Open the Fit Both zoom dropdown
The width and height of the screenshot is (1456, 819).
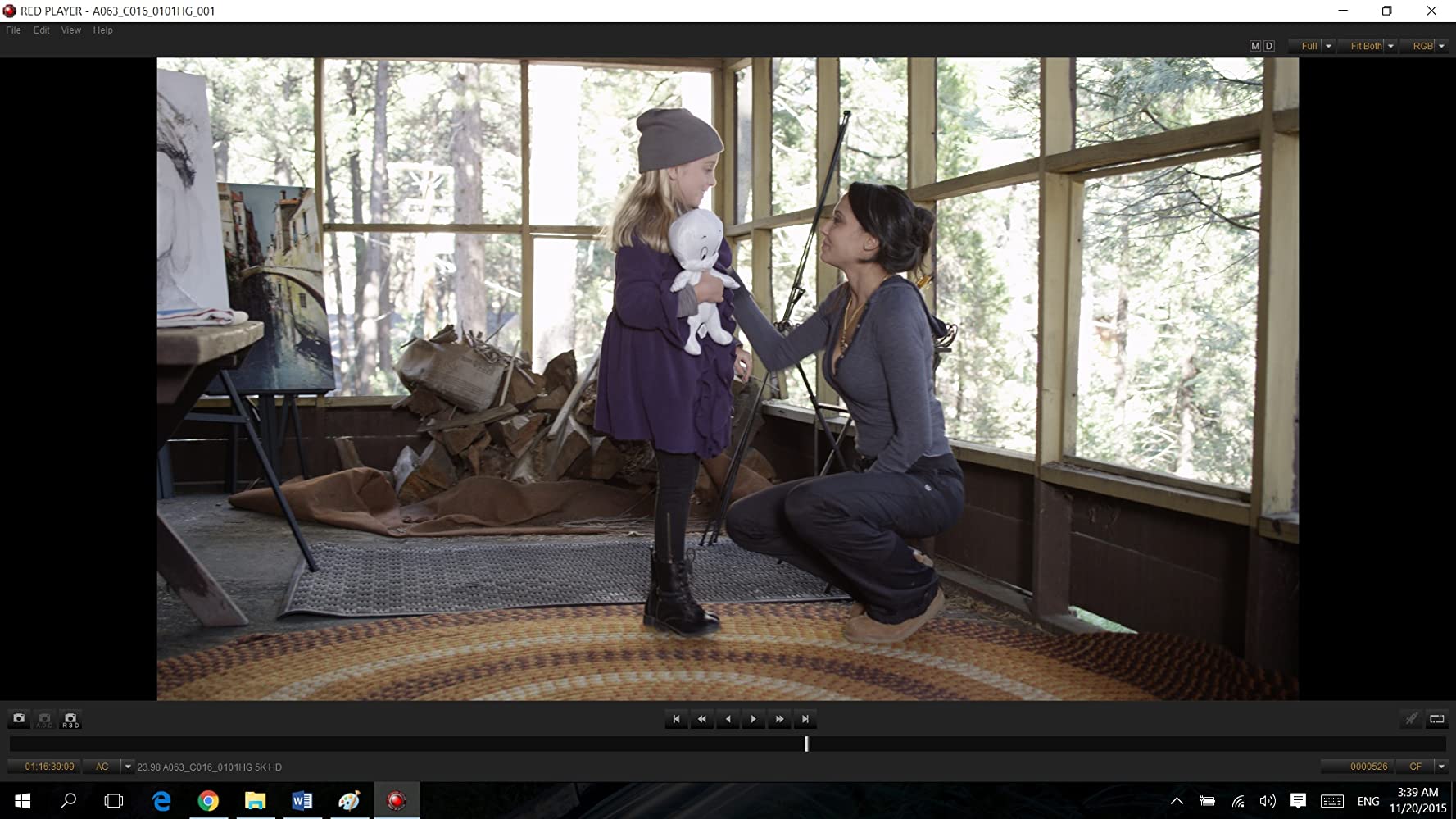click(1390, 46)
